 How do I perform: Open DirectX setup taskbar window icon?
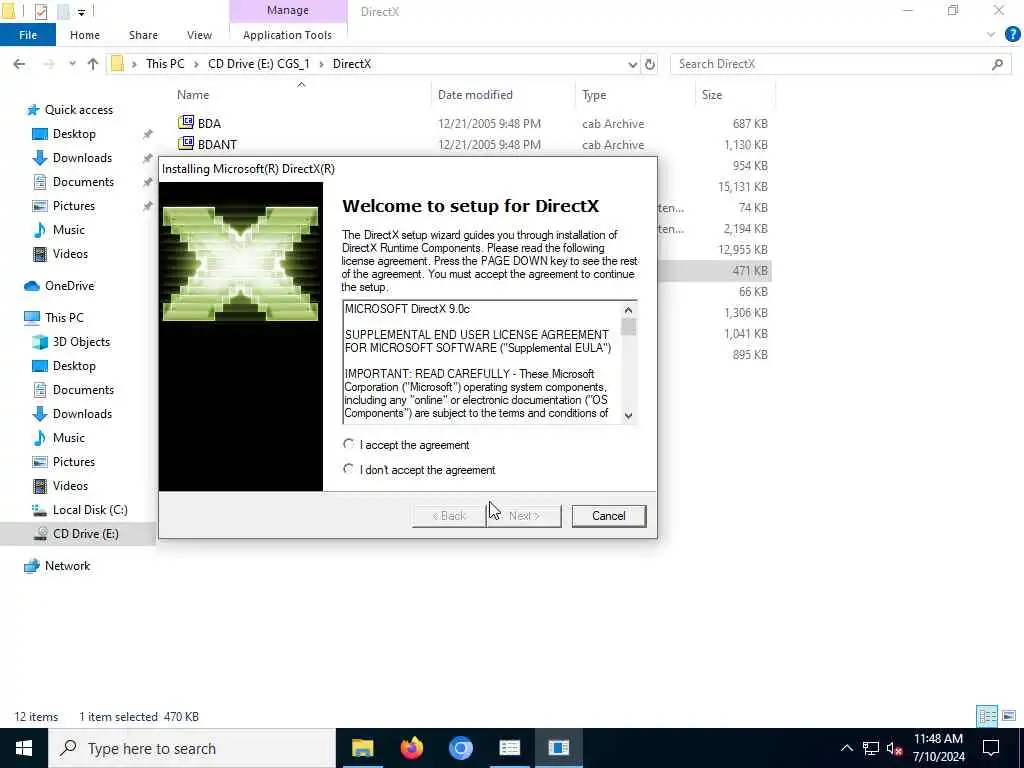point(559,748)
